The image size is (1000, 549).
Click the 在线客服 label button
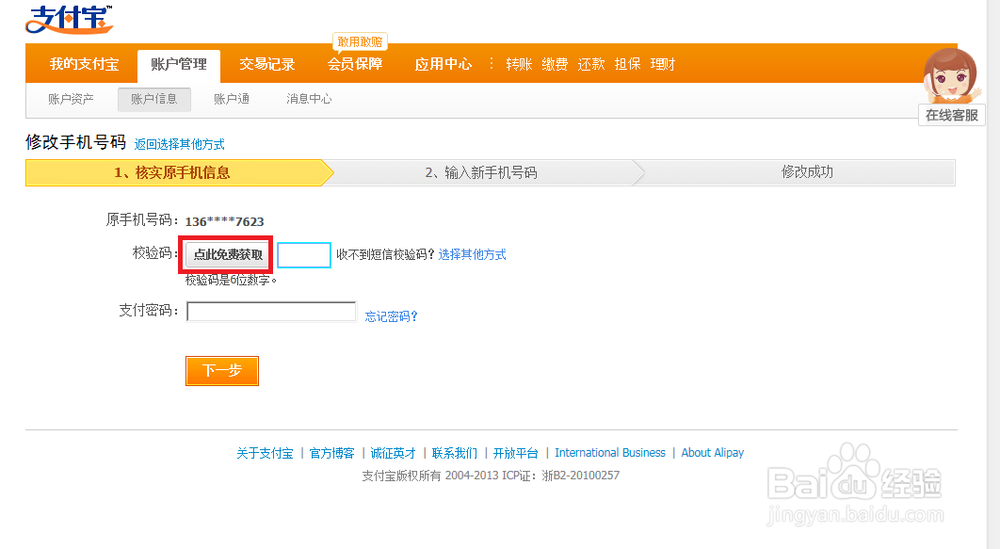point(952,115)
